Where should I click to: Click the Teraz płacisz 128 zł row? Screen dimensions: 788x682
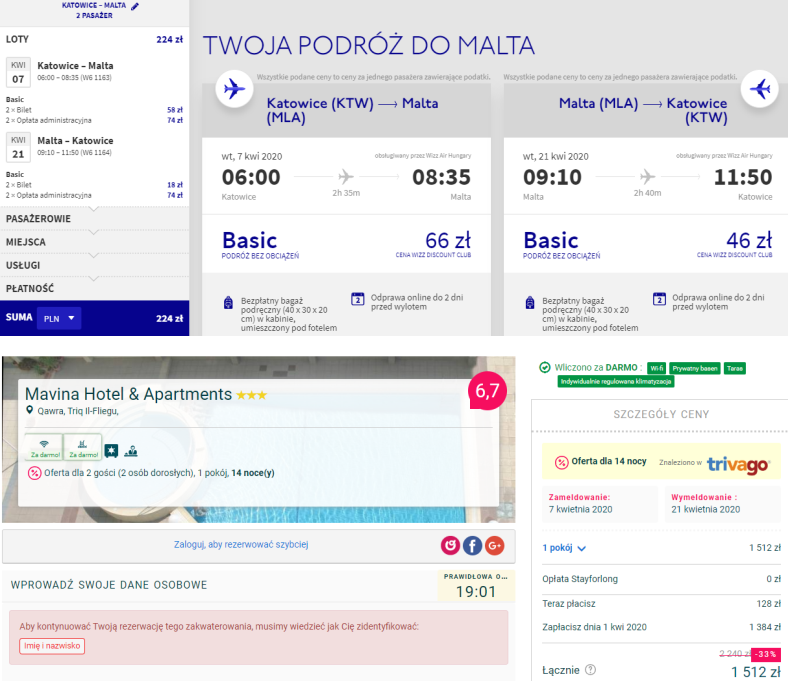[x=661, y=604]
